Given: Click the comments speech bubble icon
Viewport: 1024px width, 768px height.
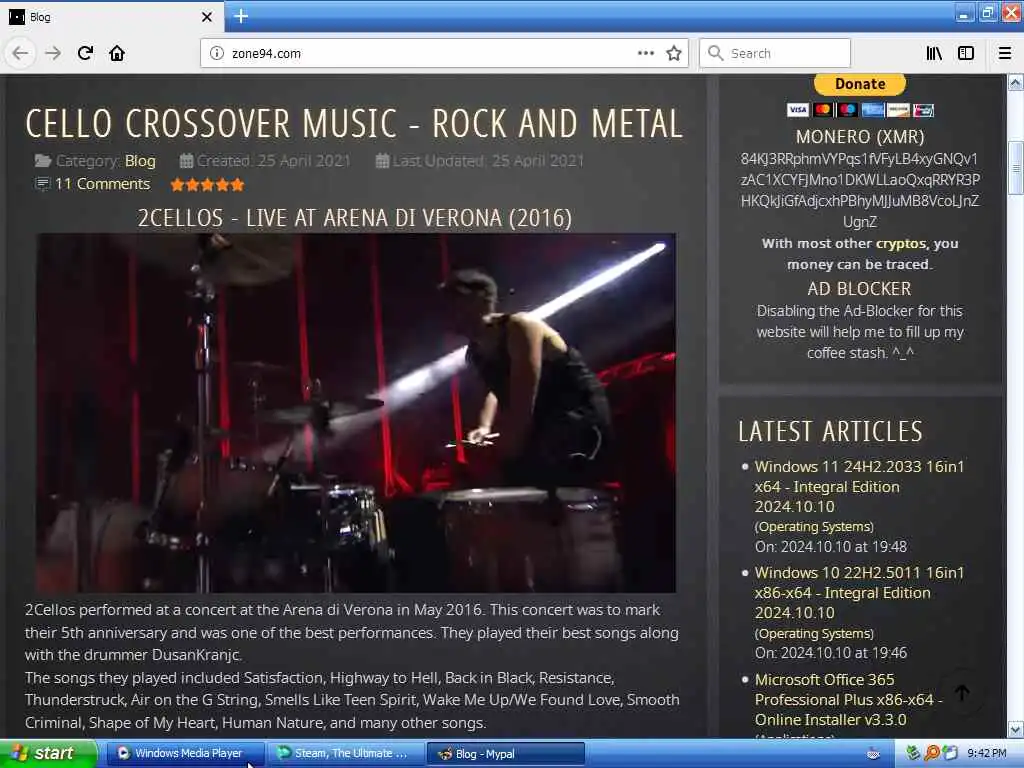Looking at the screenshot, I should pos(42,184).
